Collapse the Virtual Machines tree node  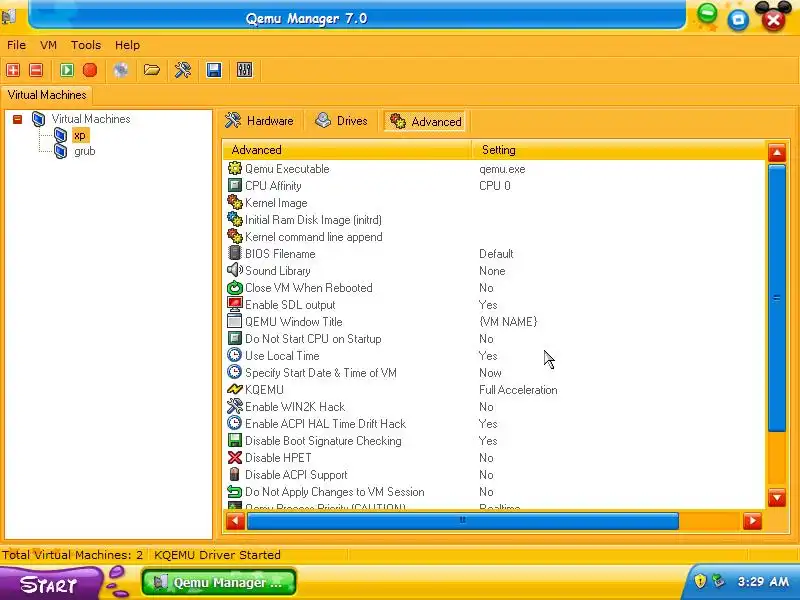click(x=17, y=119)
